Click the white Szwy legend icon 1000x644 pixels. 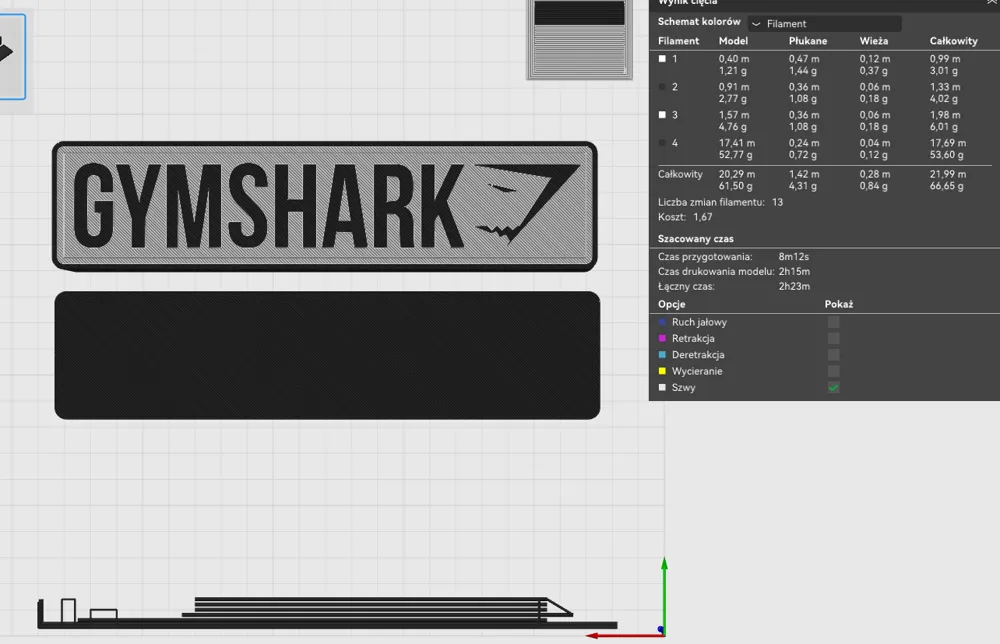[x=661, y=387]
